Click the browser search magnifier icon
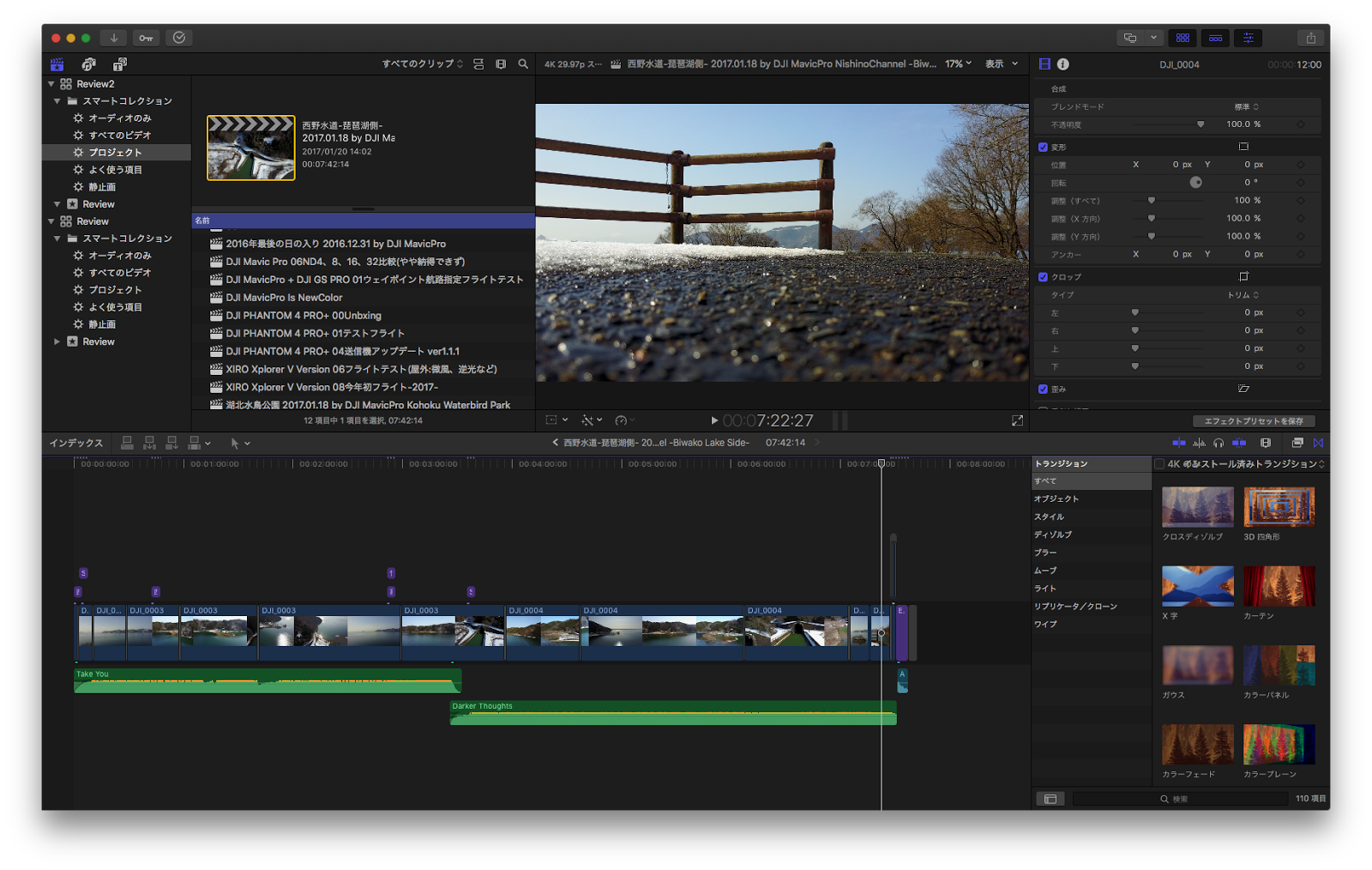This screenshot has height=870, width=1372. (x=523, y=64)
